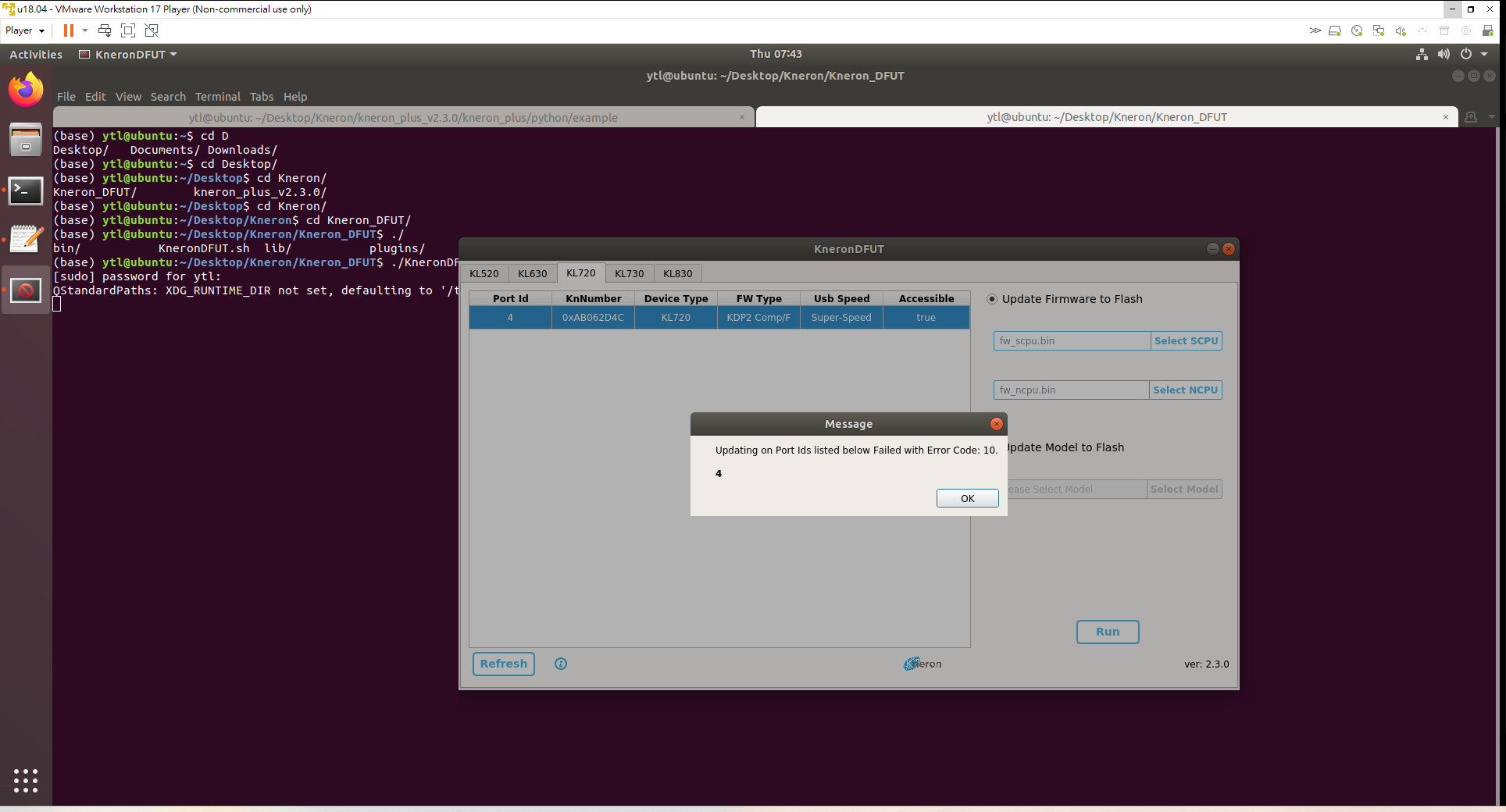Open terminal View menu
This screenshot has width=1506, height=812.
coord(128,97)
